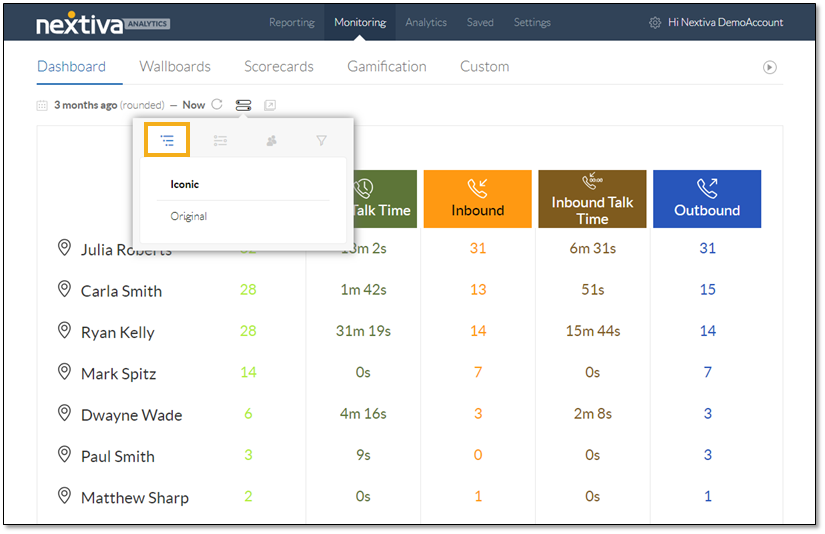Image resolution: width=825 pixels, height=534 pixels.
Task: Click Paul Smith talk time 9s
Action: coord(363,455)
